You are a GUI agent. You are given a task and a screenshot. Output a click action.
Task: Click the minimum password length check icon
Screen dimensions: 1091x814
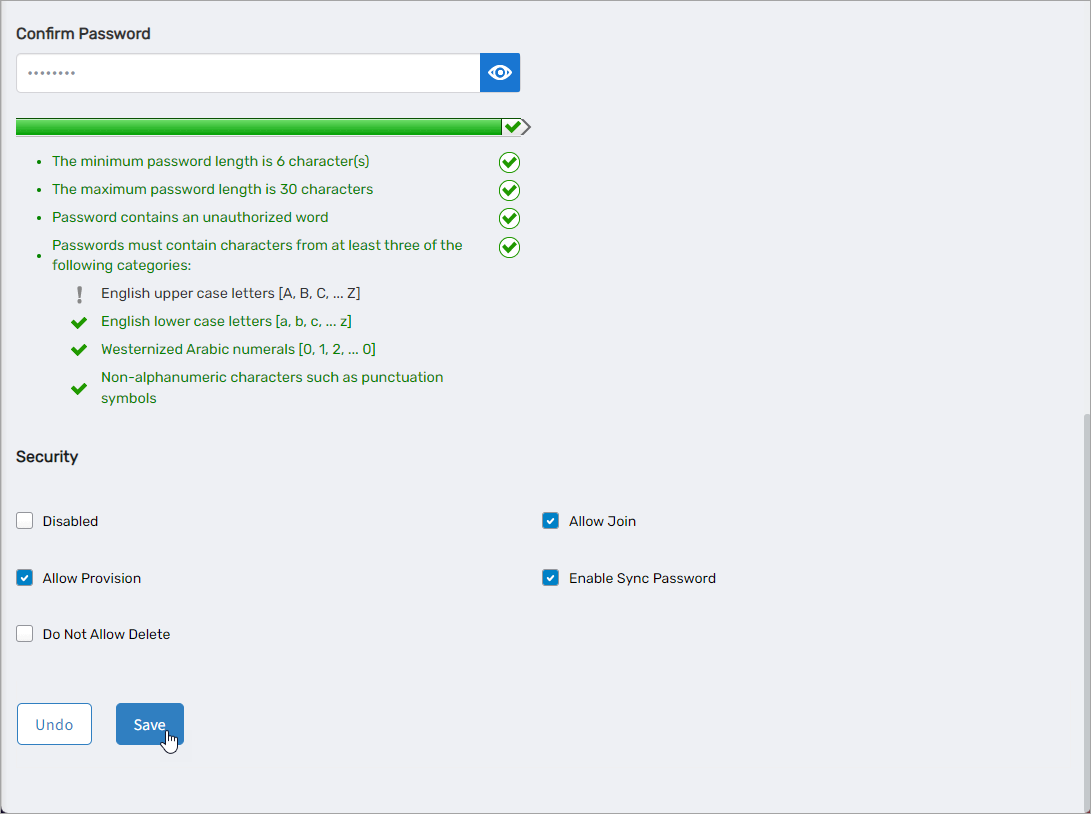509,162
